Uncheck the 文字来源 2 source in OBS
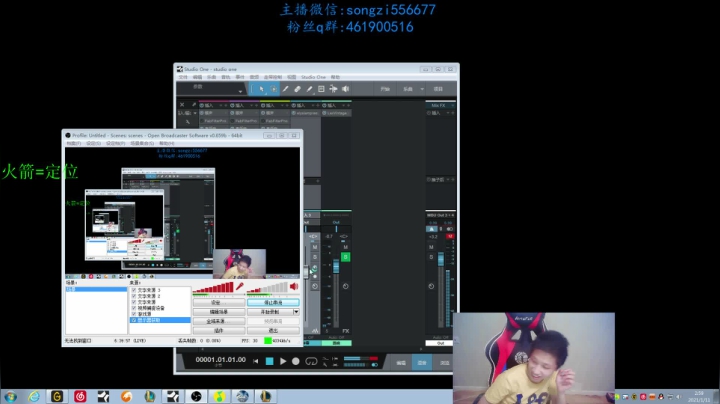 [x=134, y=296]
